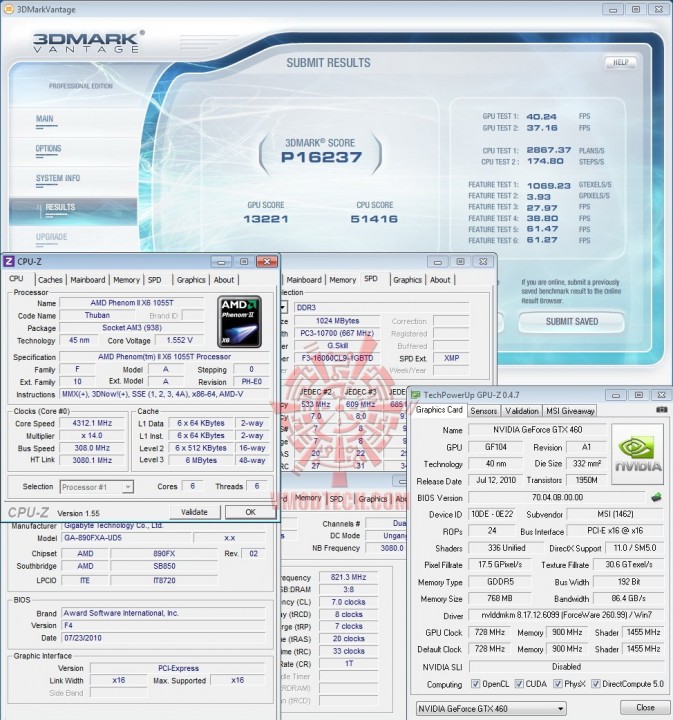673x720 pixels.
Task: Click the Core Speed value 4312.1 MHz
Action: [92, 423]
